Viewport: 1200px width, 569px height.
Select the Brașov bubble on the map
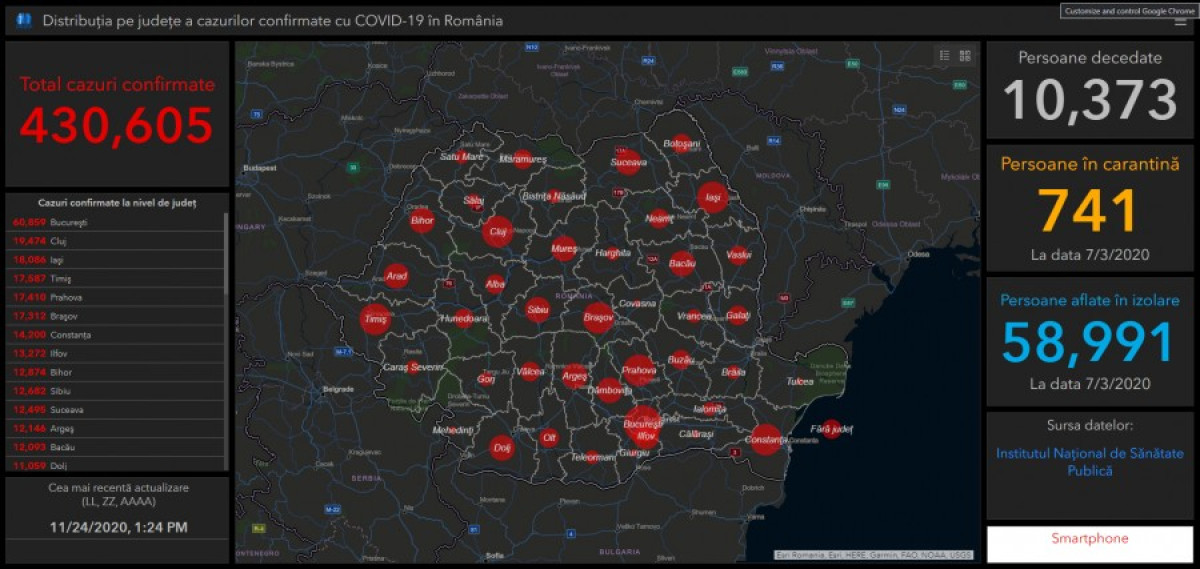pos(598,319)
